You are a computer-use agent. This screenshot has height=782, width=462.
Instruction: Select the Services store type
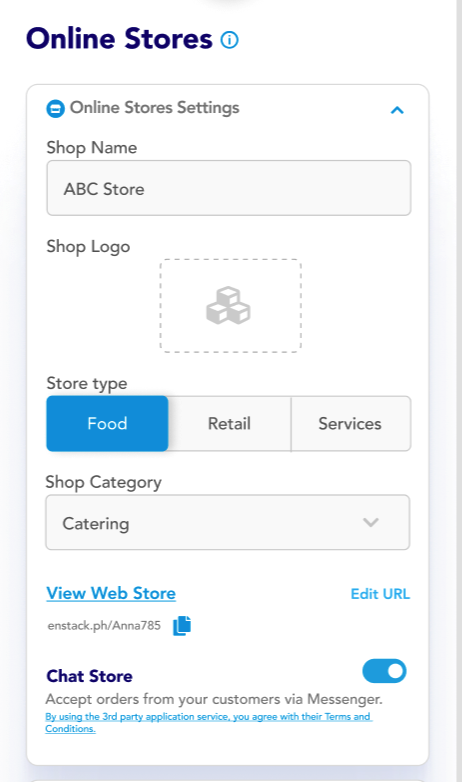point(351,423)
